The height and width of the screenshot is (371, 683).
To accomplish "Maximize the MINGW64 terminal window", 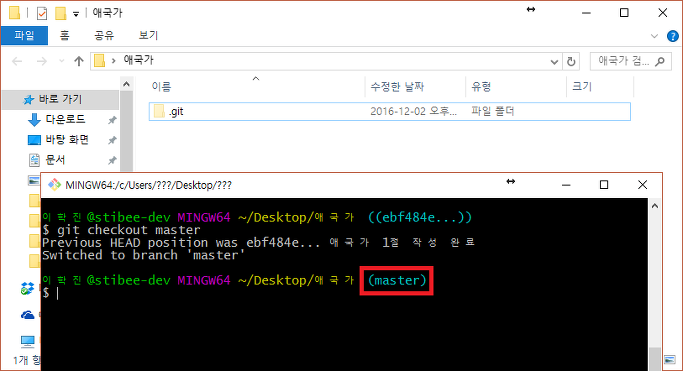I will (x=604, y=185).
